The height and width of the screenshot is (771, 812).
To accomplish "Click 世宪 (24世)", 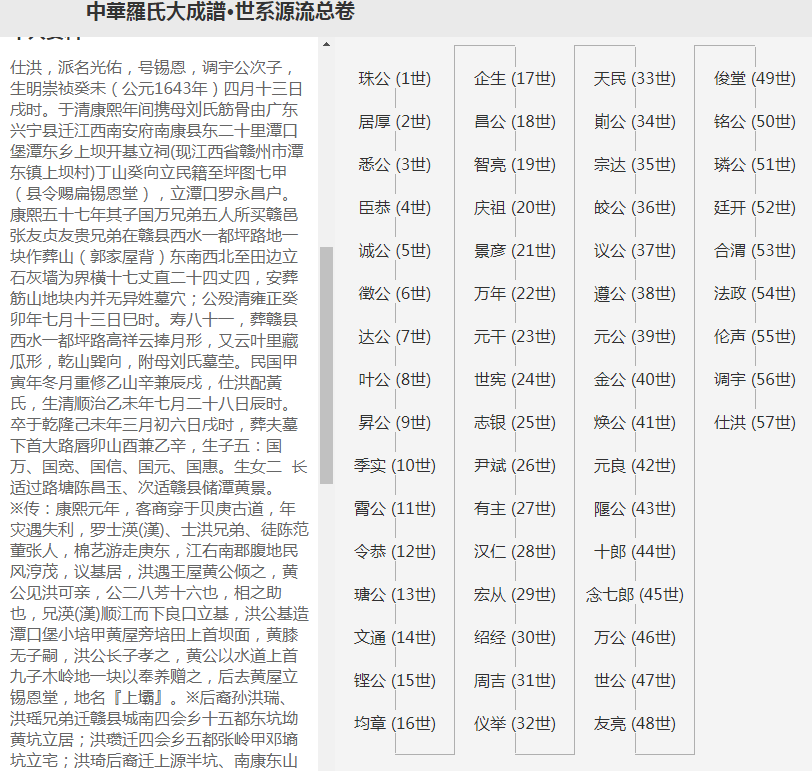I will pos(515,380).
